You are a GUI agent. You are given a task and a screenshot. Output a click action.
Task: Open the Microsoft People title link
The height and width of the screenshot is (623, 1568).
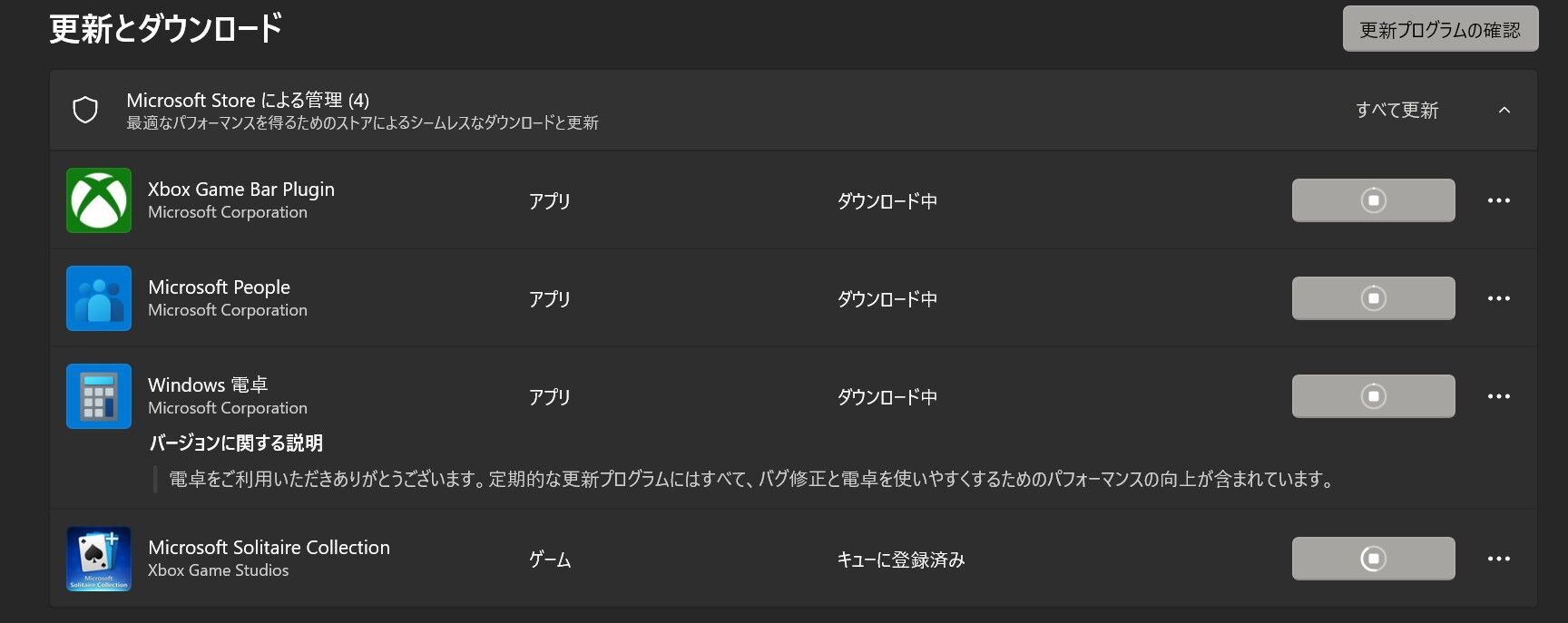click(x=219, y=287)
